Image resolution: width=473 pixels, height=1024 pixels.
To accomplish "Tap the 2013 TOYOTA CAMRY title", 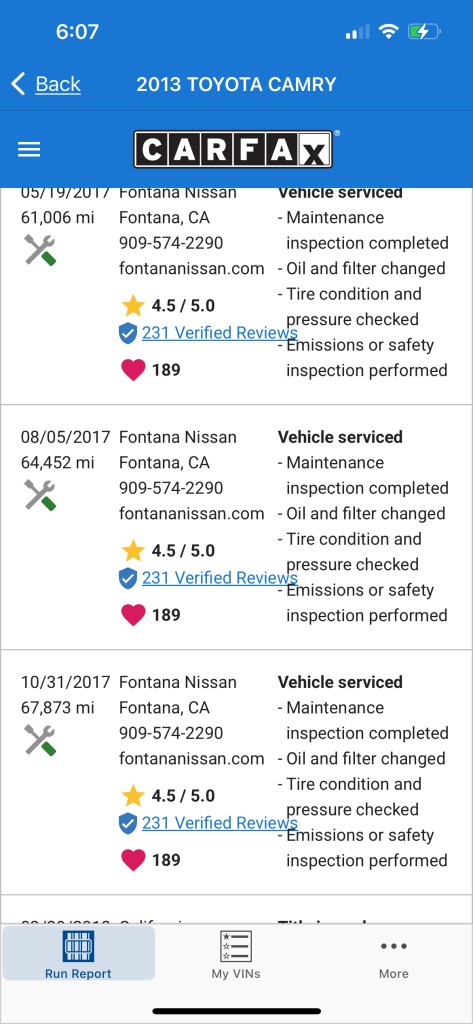I will 236,84.
